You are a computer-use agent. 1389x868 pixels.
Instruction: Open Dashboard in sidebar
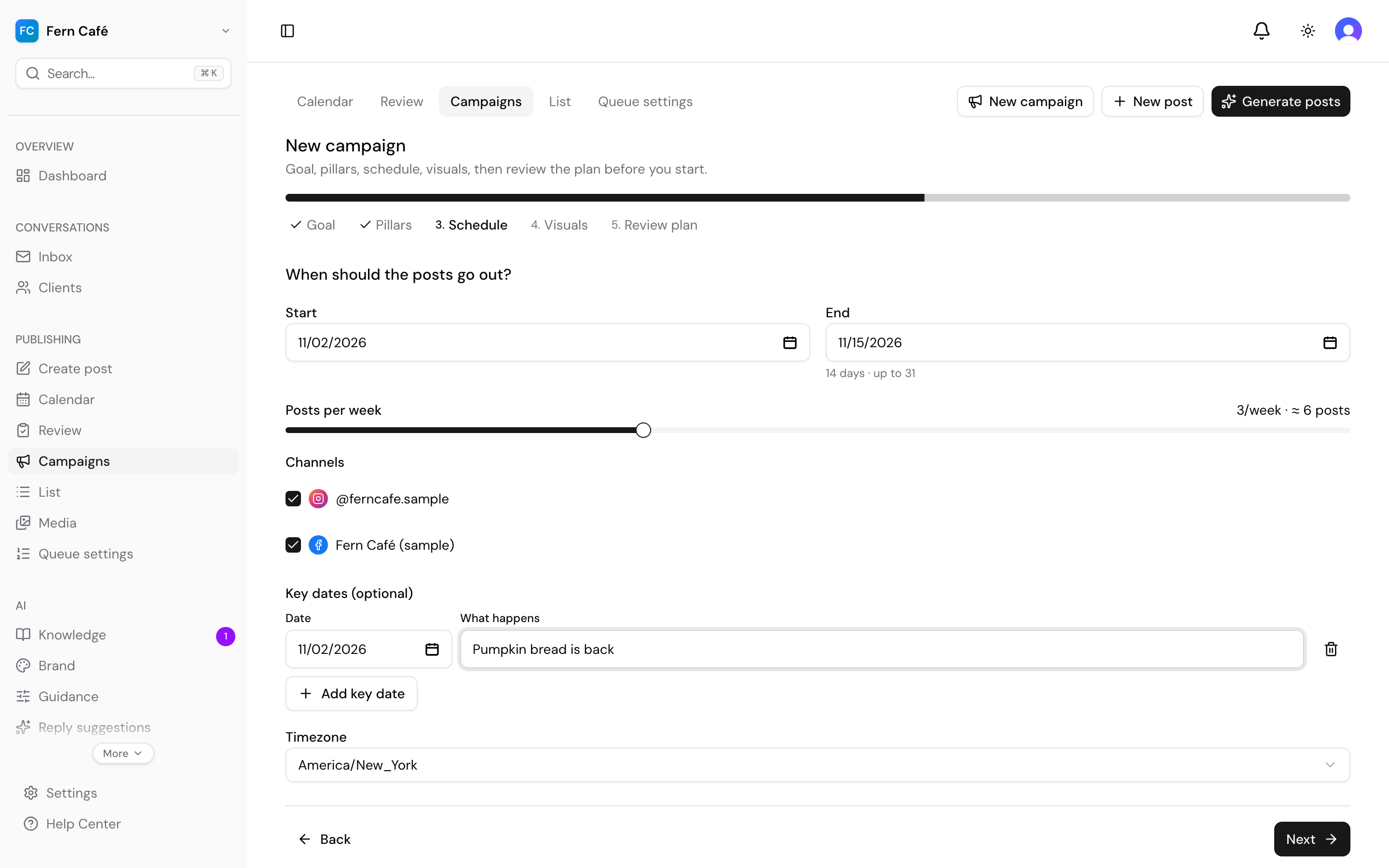123,176
